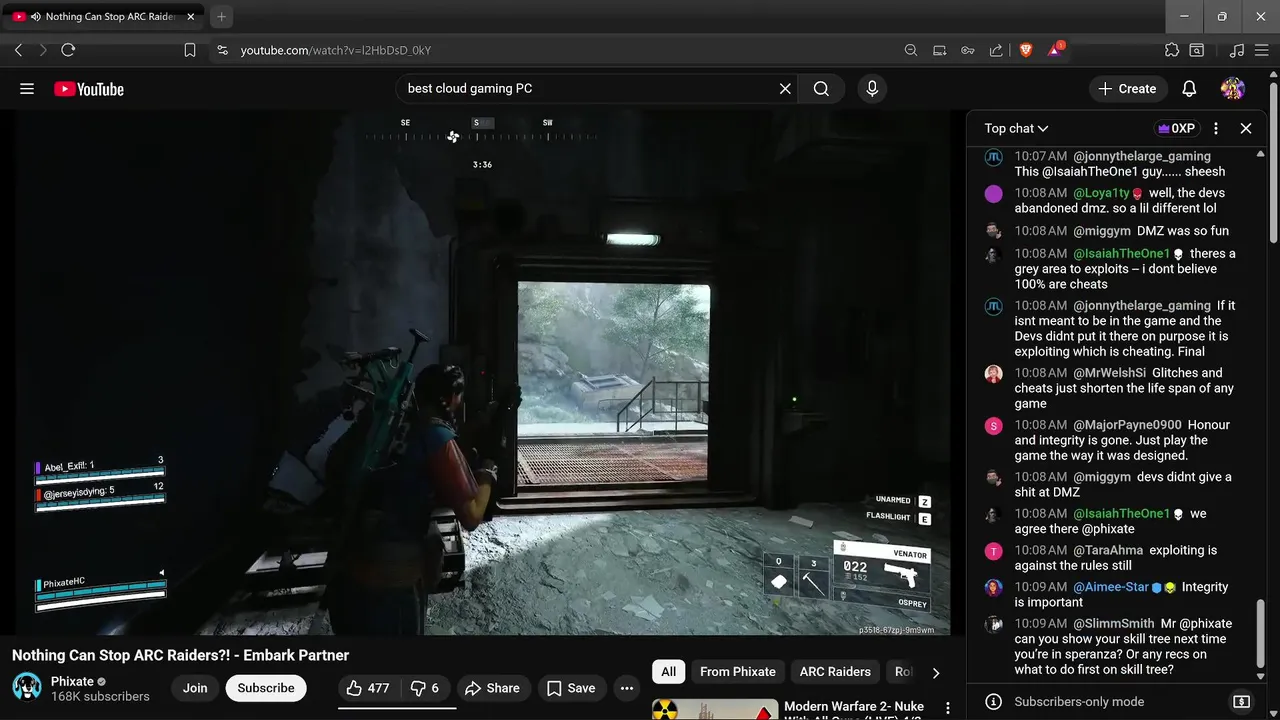This screenshot has width=1280, height=720.
Task: Show more filter chips arrow
Action: 935,672
